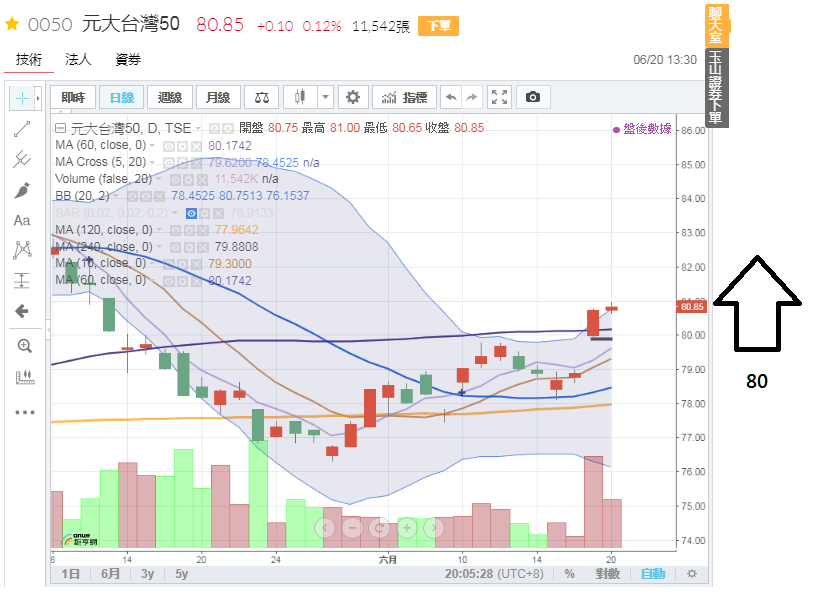The height and width of the screenshot is (600, 830).
Task: Open the 指標 indicators menu
Action: [404, 97]
